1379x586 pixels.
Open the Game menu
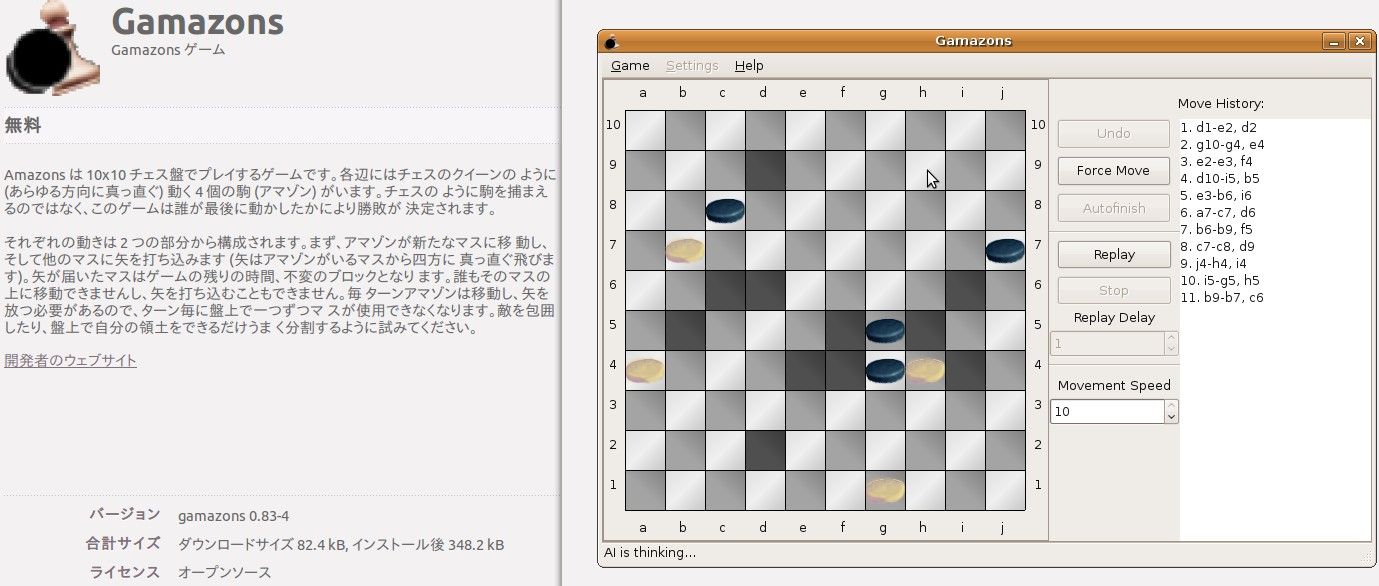630,66
